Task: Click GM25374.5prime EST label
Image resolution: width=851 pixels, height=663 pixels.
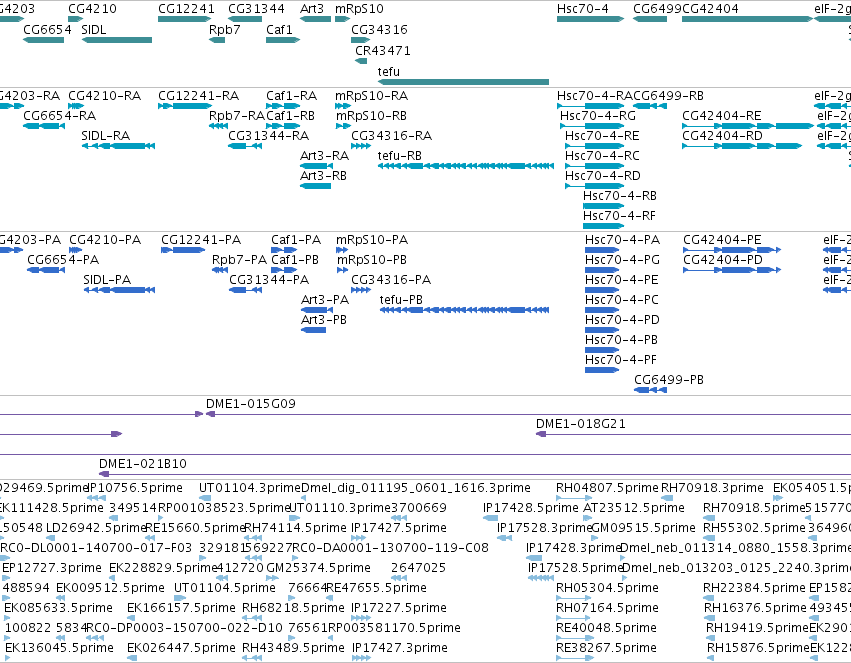Action: point(319,568)
